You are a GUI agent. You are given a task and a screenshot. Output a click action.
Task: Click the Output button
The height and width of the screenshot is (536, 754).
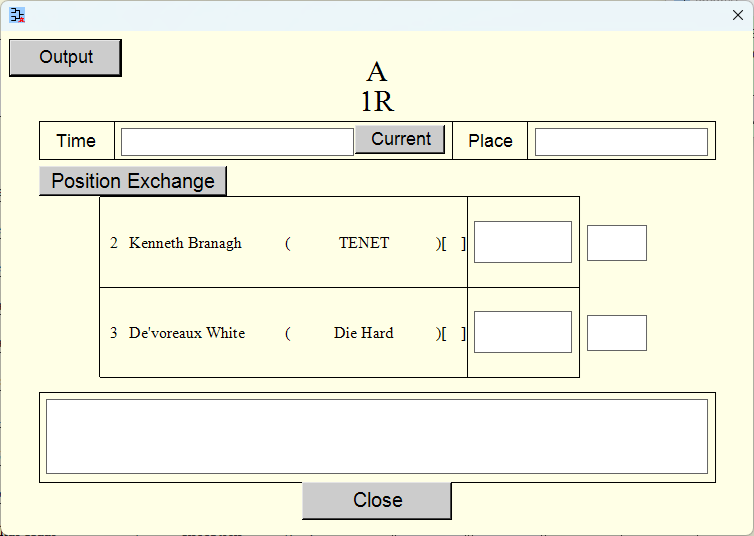(x=65, y=58)
